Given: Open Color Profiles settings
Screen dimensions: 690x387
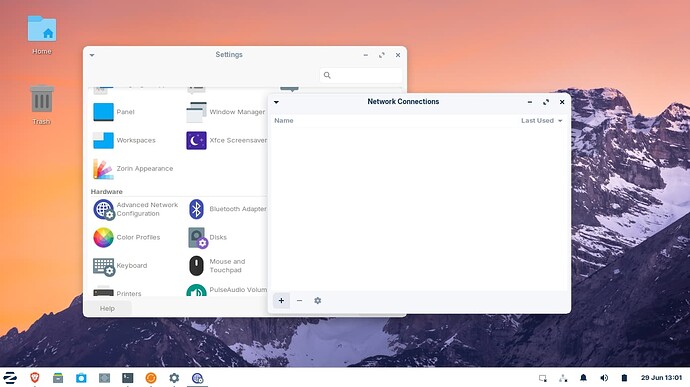Looking at the screenshot, I should [x=127, y=237].
